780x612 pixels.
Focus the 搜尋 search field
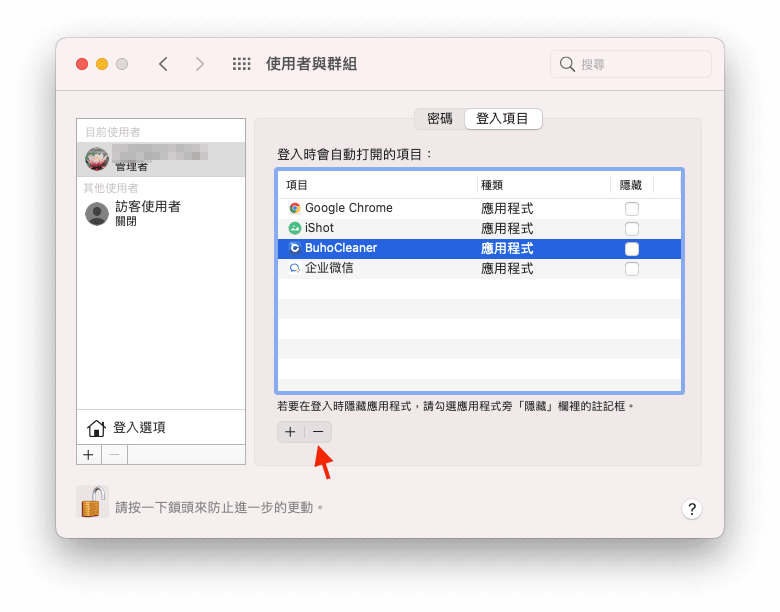pyautogui.click(x=631, y=64)
